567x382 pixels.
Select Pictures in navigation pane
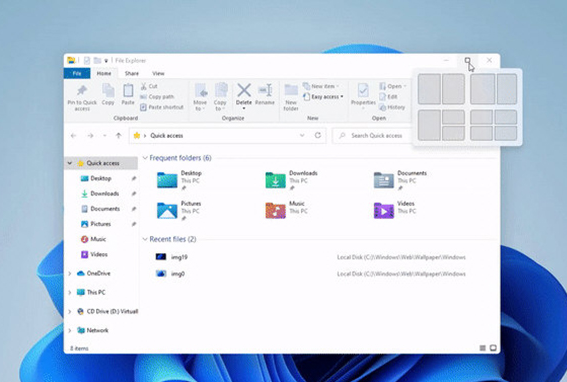[101, 224]
